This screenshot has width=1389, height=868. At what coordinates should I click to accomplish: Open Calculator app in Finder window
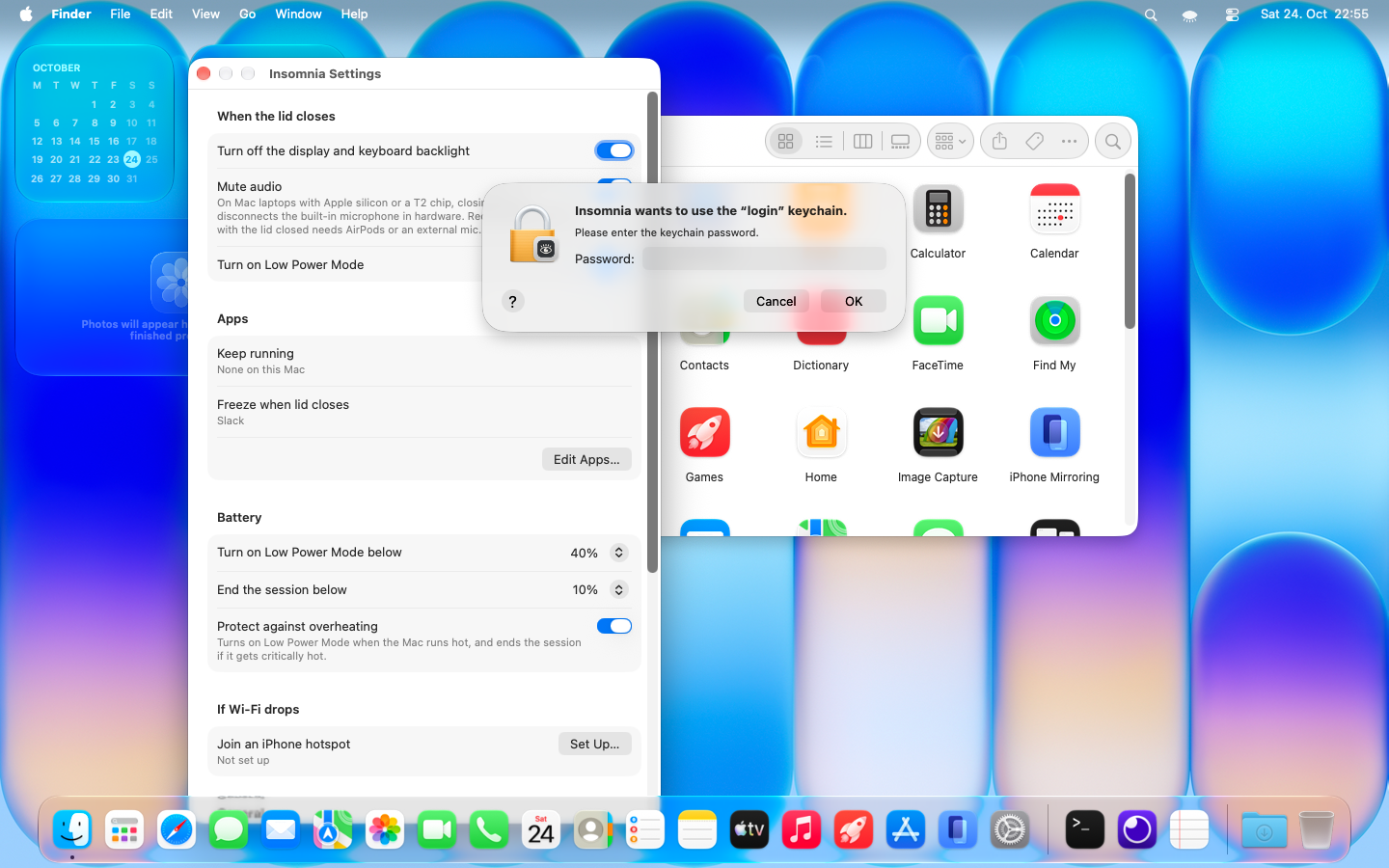[938, 209]
